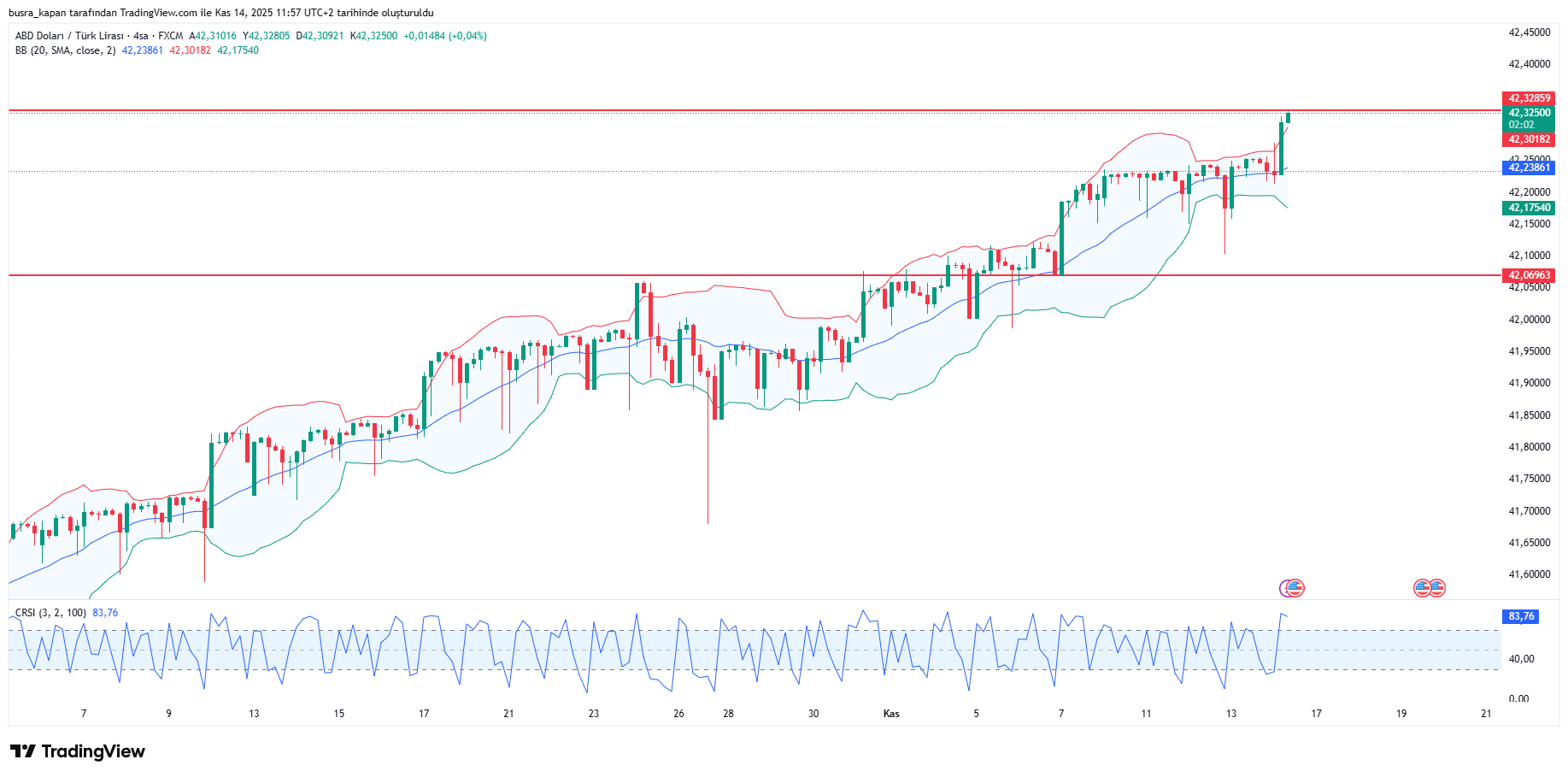Click the blue CRSI value label 83,76
This screenshot has width=1568, height=777.
pos(1520,616)
